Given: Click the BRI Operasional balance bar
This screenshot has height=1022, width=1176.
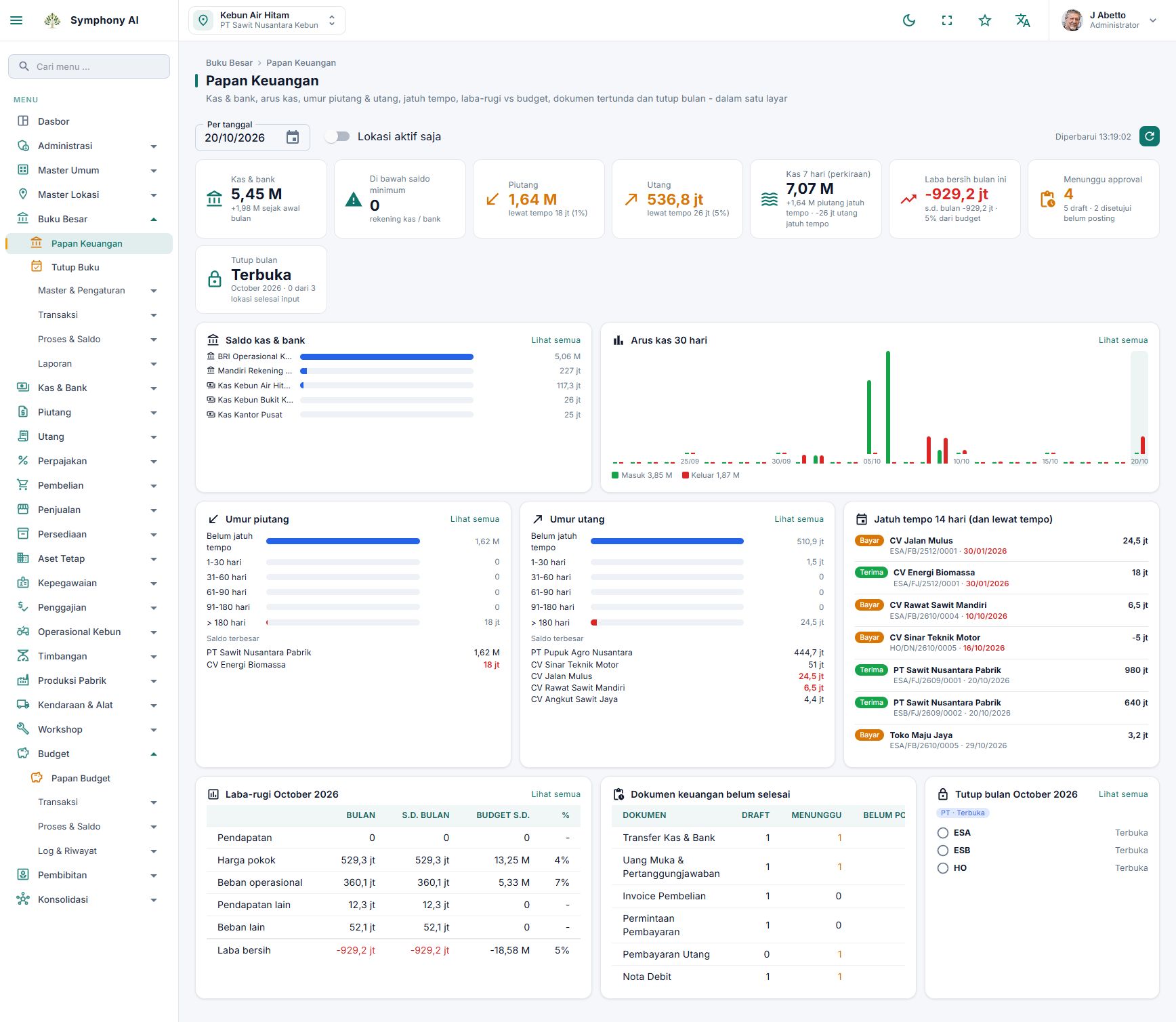Looking at the screenshot, I should [x=387, y=356].
